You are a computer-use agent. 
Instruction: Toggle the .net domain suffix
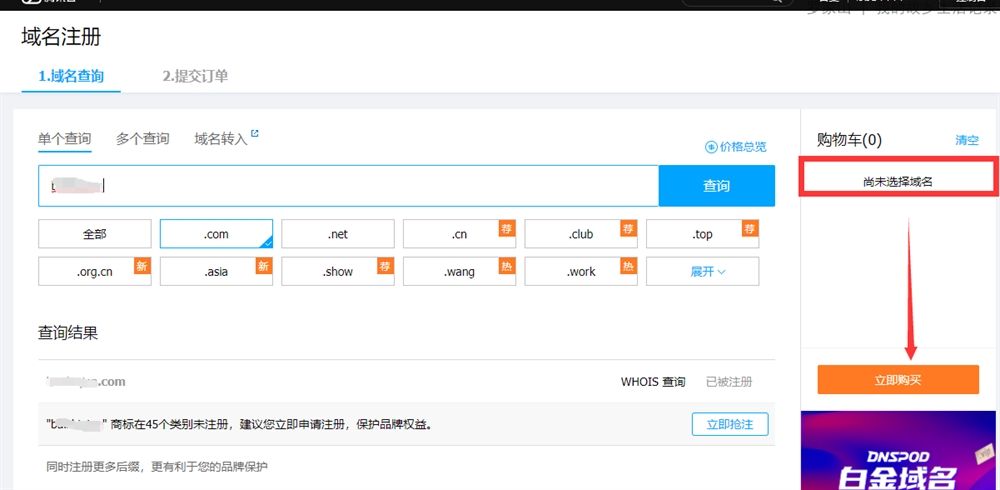click(338, 234)
